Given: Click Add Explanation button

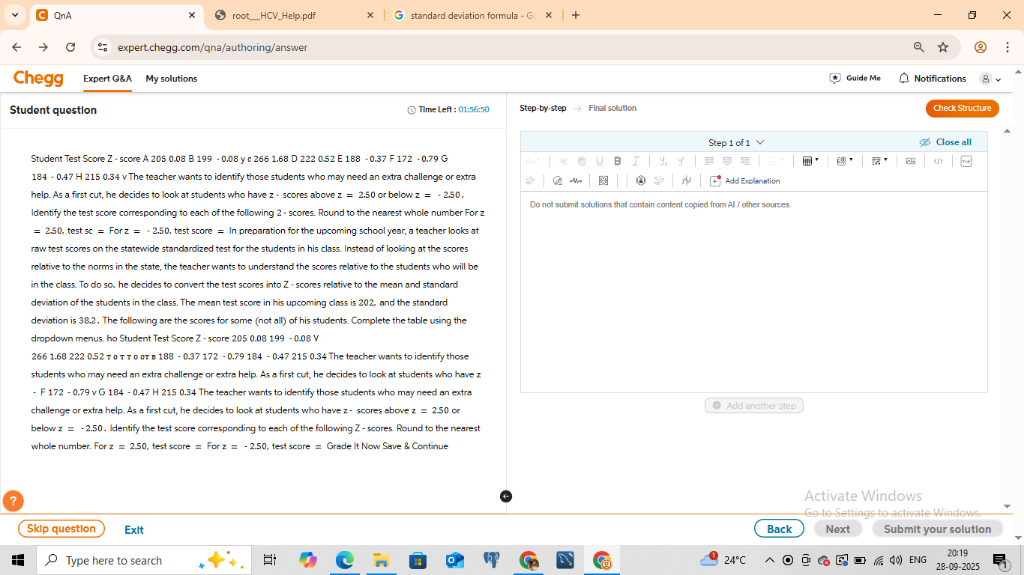Looking at the screenshot, I should click(745, 180).
